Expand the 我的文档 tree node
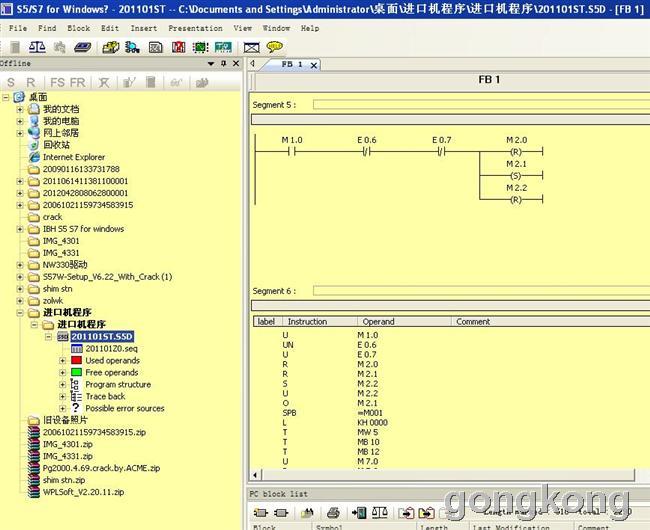Viewport: 650px width, 530px height. point(19,109)
